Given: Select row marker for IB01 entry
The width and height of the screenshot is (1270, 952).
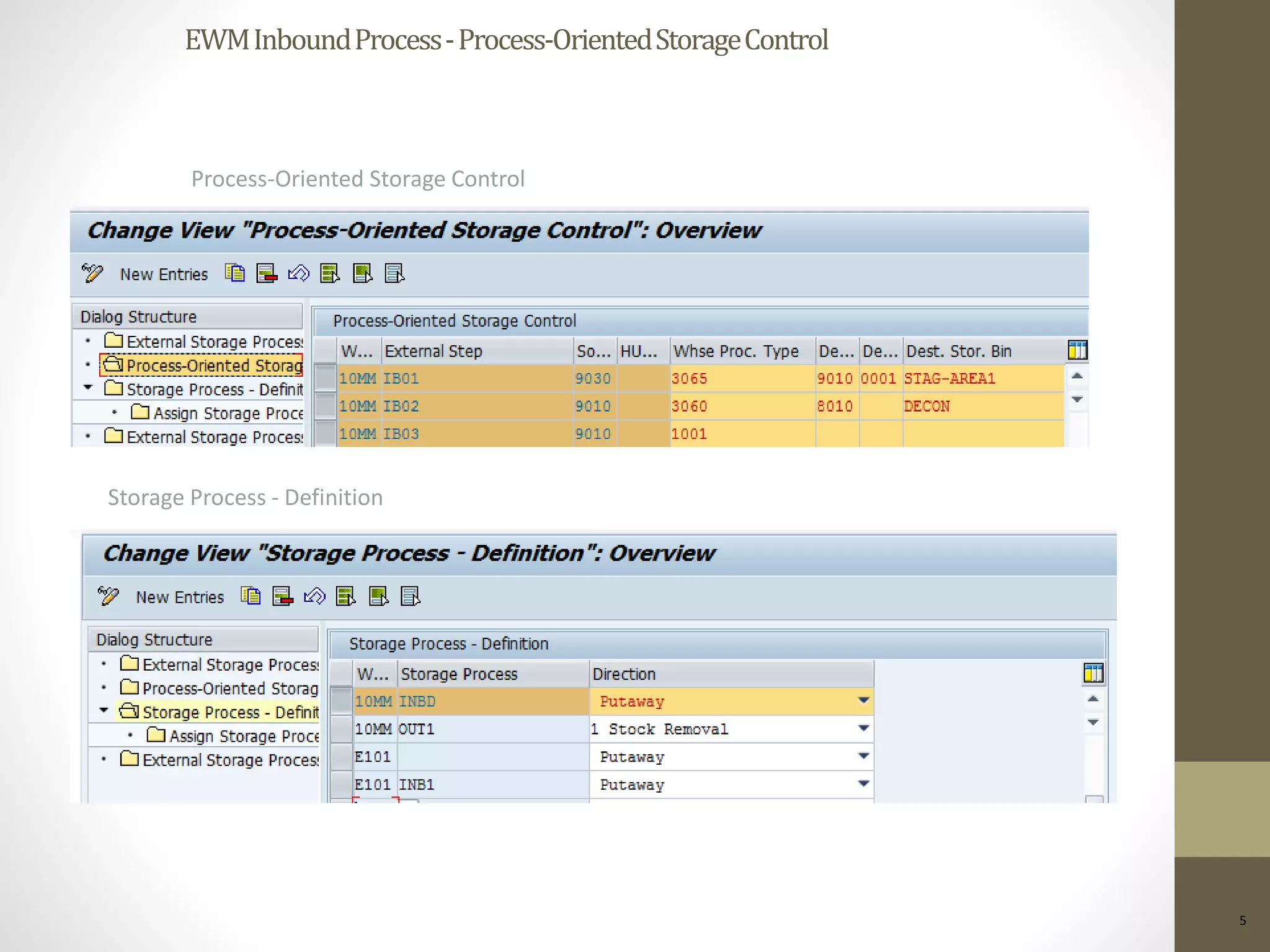Looking at the screenshot, I should 325,378.
